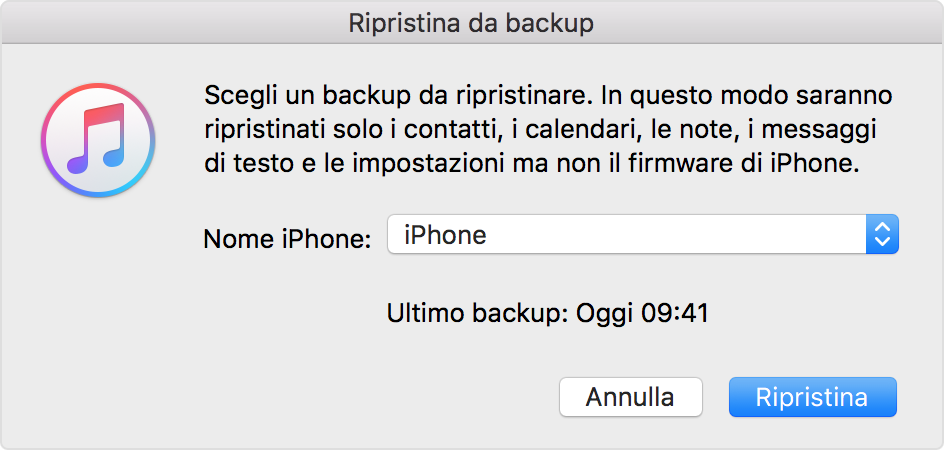Click the white area of the iPhone combo box
Screen dimensions: 944x450
626,234
